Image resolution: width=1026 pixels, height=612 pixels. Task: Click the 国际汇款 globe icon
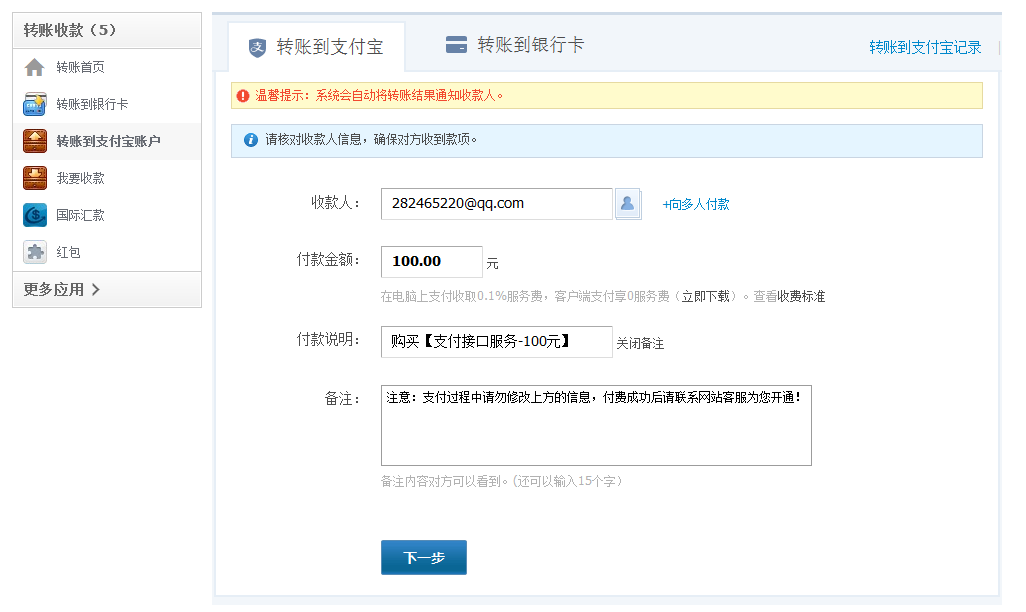coord(35,215)
